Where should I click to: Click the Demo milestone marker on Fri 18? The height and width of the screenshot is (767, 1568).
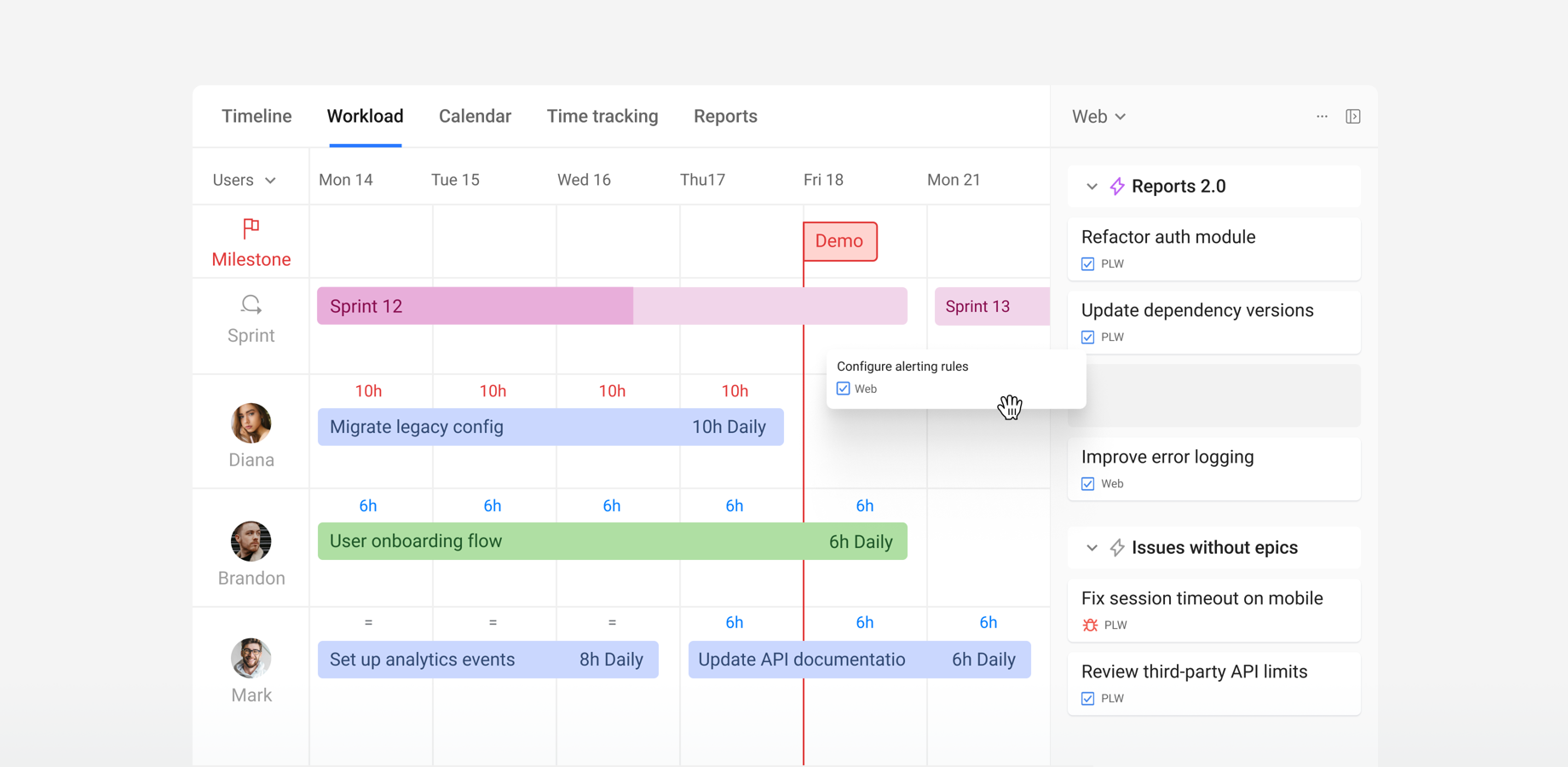point(839,241)
